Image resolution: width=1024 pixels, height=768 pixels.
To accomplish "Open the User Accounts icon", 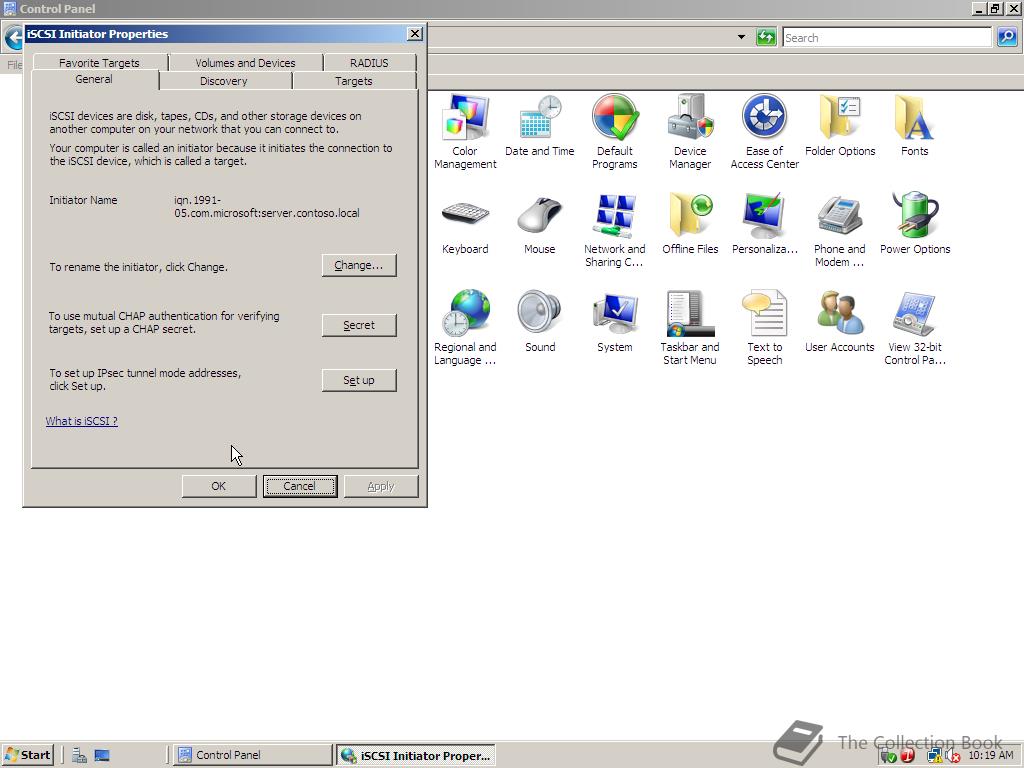I will (x=840, y=321).
